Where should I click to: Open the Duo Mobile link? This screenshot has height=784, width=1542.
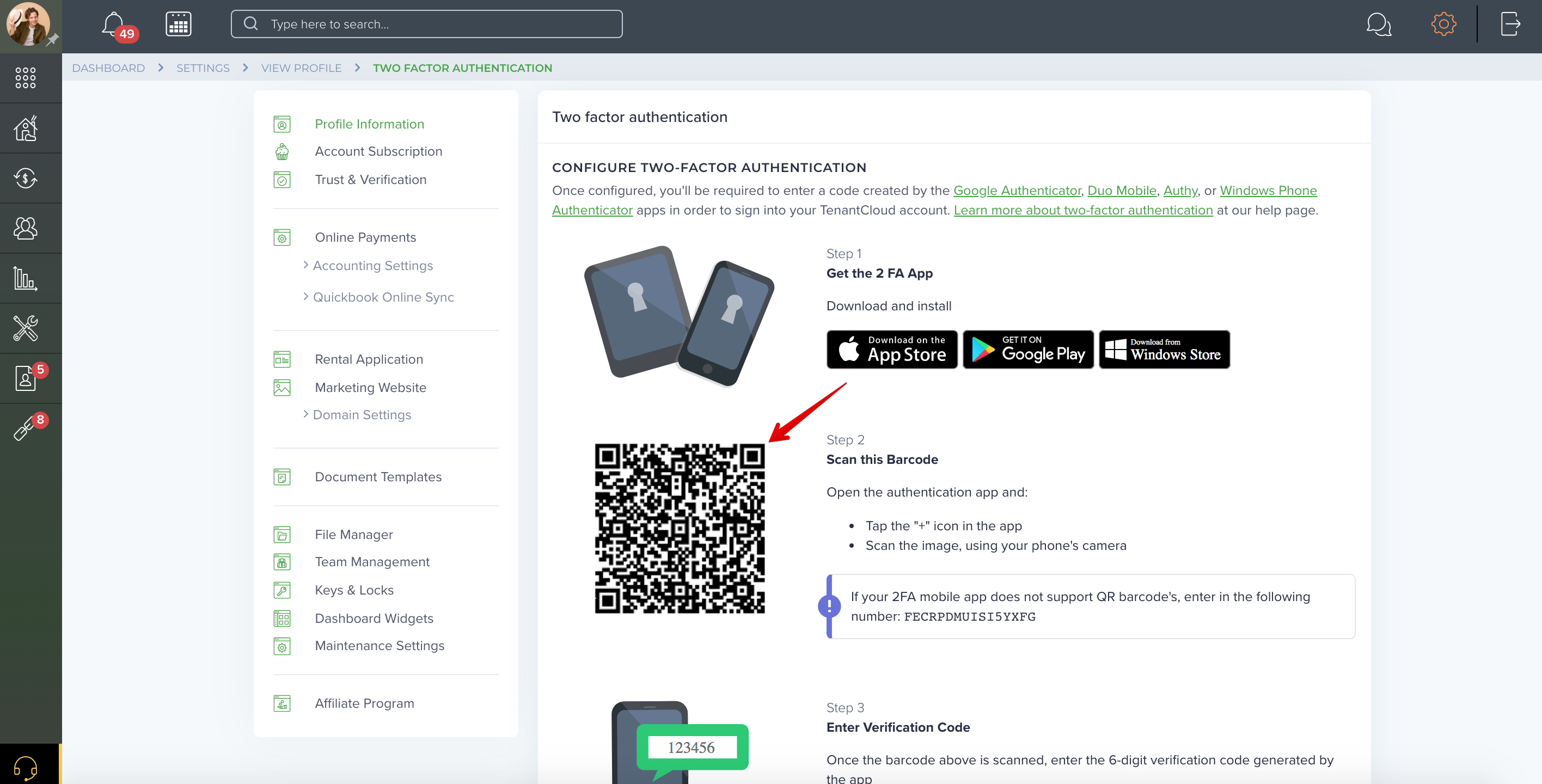1122,191
